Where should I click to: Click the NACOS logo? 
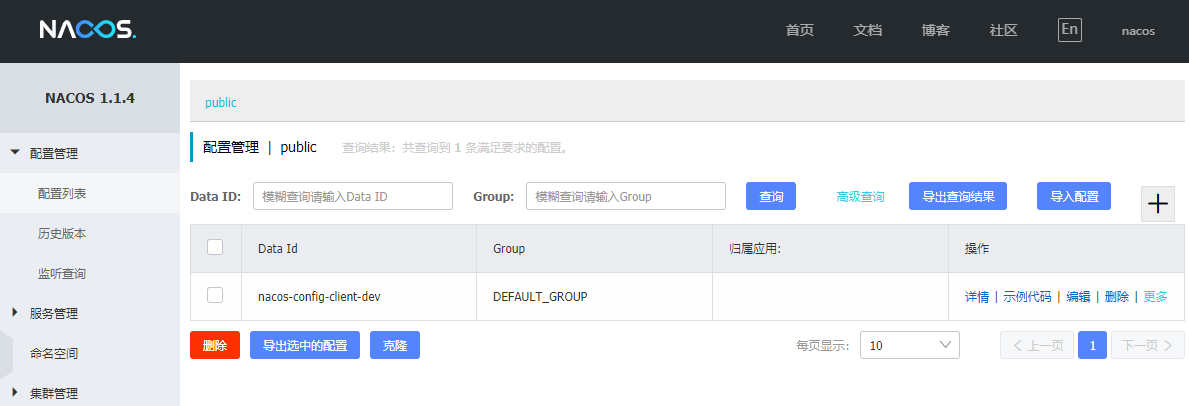(88, 30)
